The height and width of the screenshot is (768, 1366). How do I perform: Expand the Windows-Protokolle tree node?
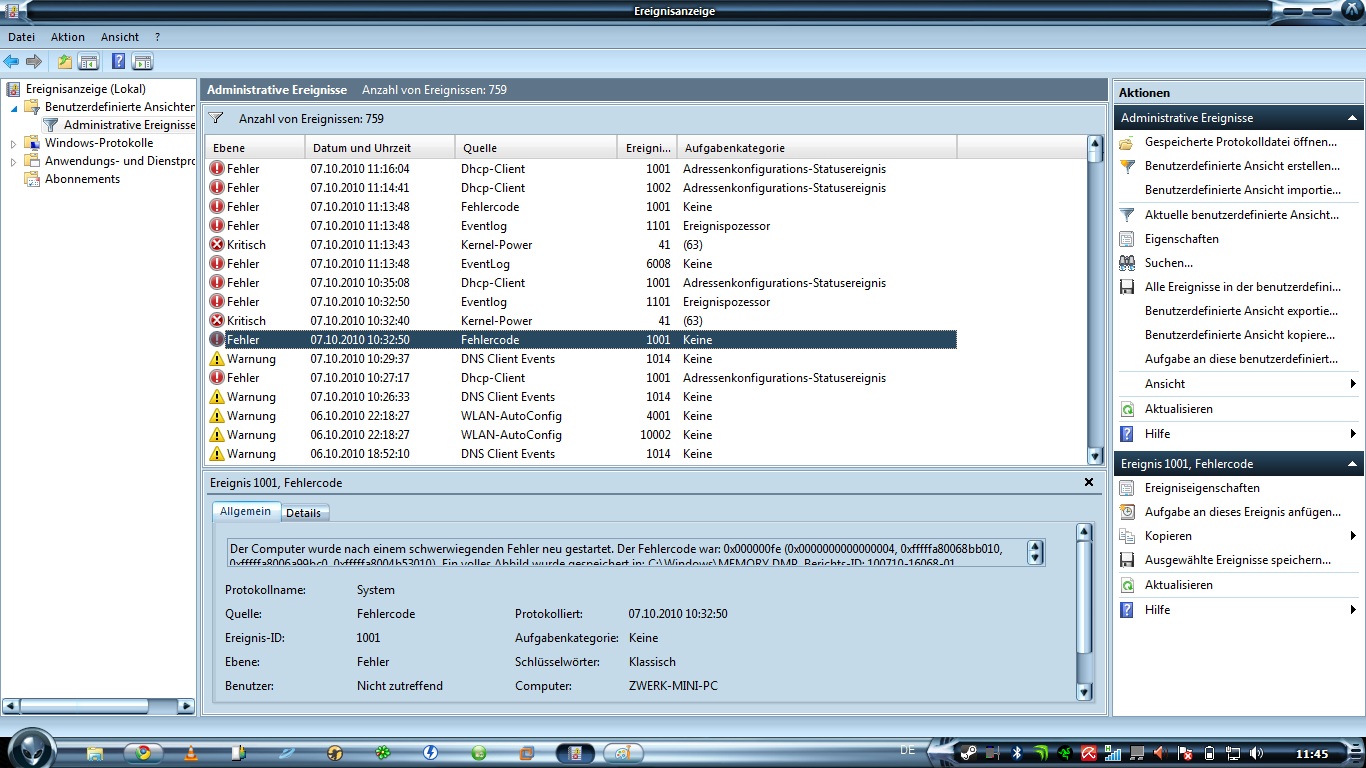click(x=14, y=143)
